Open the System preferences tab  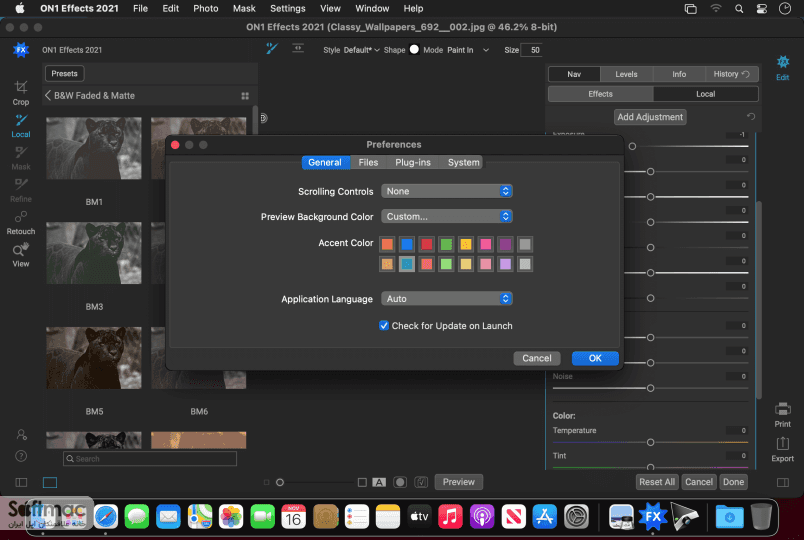464,163
